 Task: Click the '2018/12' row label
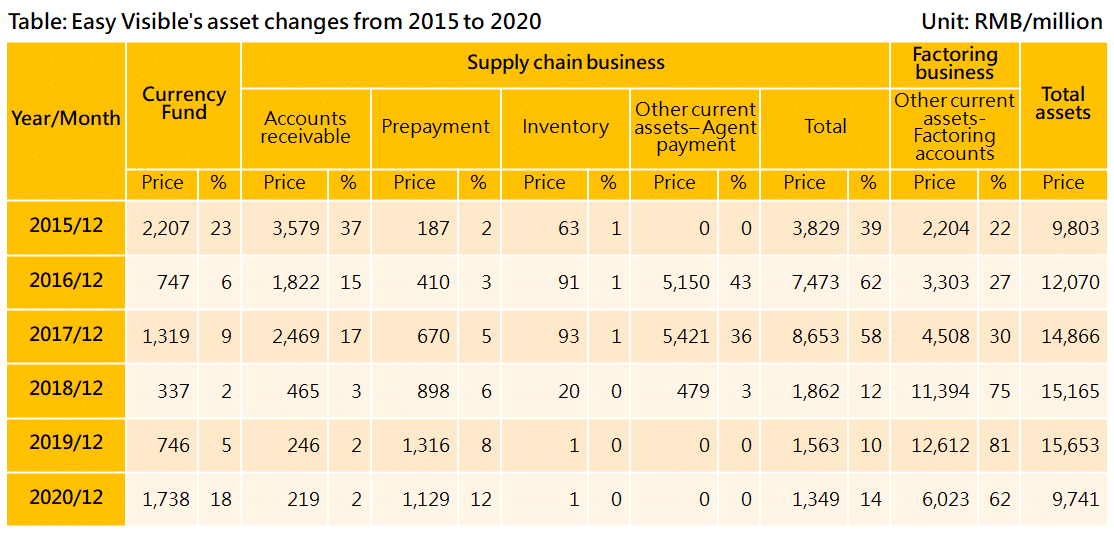66,389
